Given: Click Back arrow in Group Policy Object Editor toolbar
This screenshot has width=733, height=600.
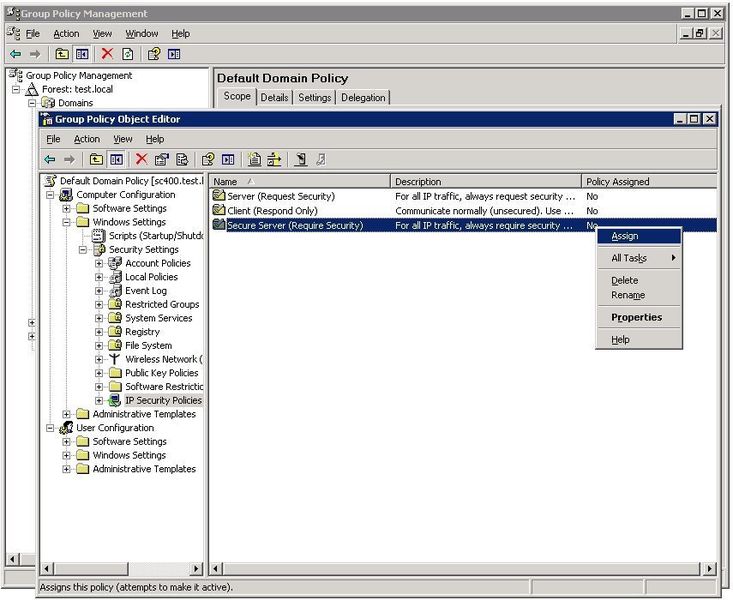Looking at the screenshot, I should point(50,160).
